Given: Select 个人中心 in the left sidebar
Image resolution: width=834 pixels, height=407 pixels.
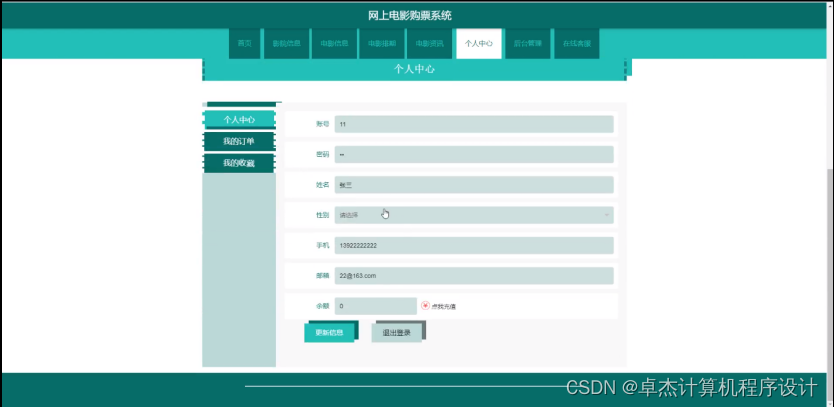Looking at the screenshot, I should click(x=238, y=120).
